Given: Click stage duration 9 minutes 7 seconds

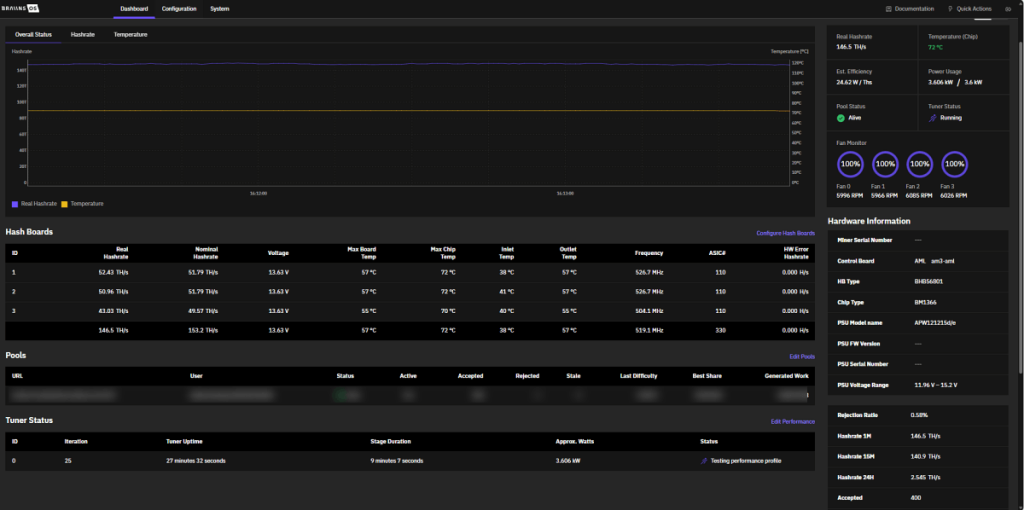Looking at the screenshot, I should point(396,461).
